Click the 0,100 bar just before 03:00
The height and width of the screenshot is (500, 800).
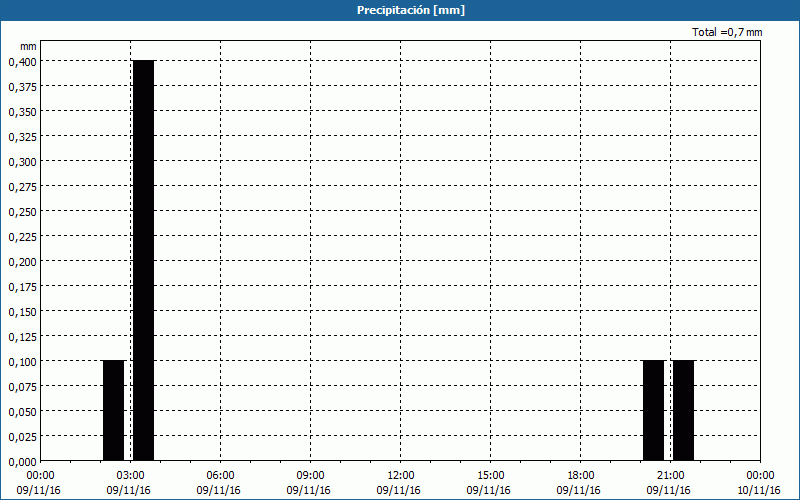click(113, 411)
